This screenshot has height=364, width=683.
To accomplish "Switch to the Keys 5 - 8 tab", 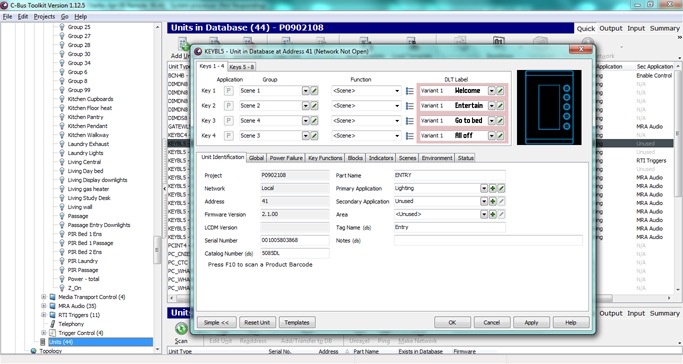I will pyautogui.click(x=242, y=67).
